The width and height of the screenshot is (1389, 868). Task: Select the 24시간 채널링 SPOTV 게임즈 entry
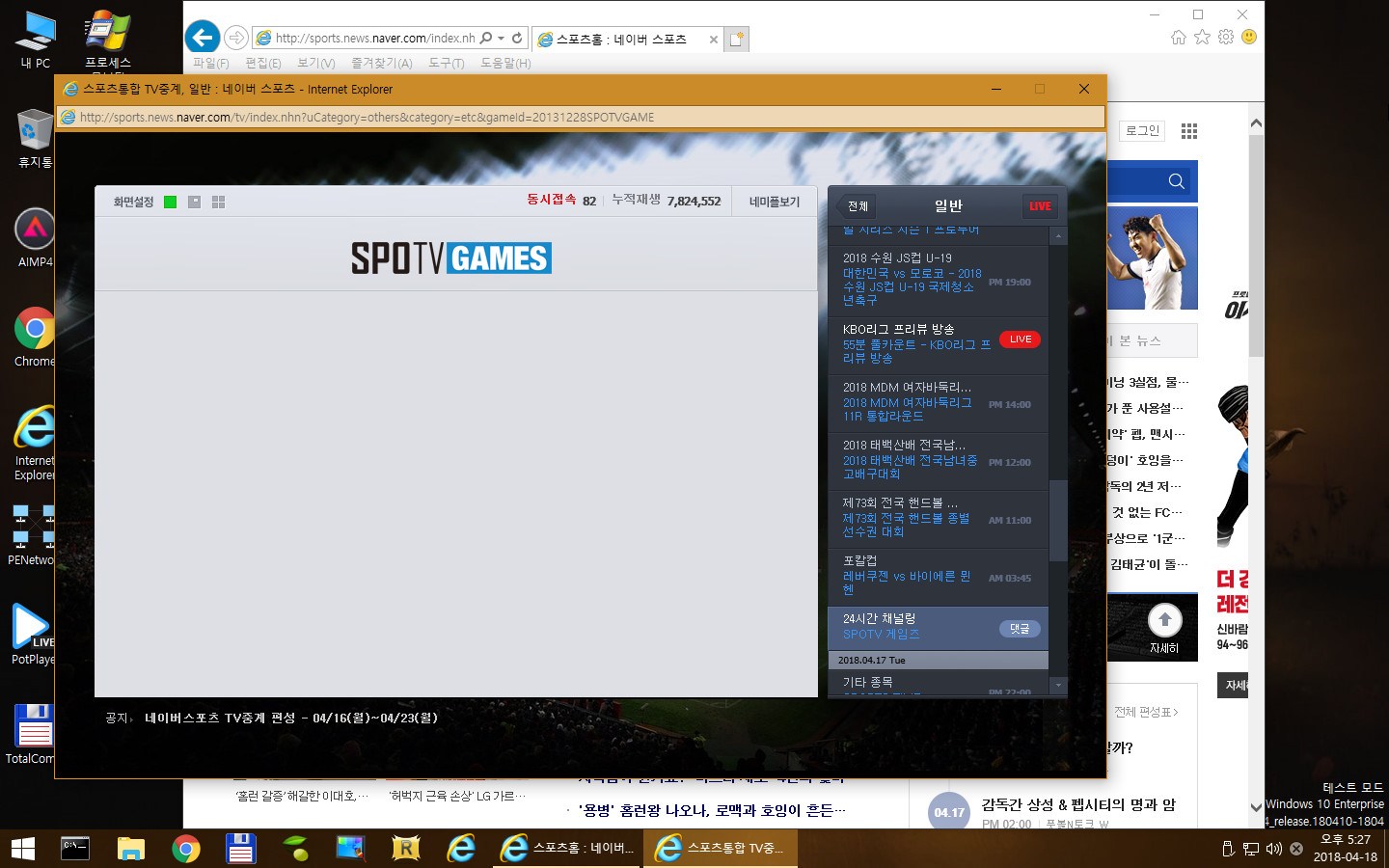point(939,627)
